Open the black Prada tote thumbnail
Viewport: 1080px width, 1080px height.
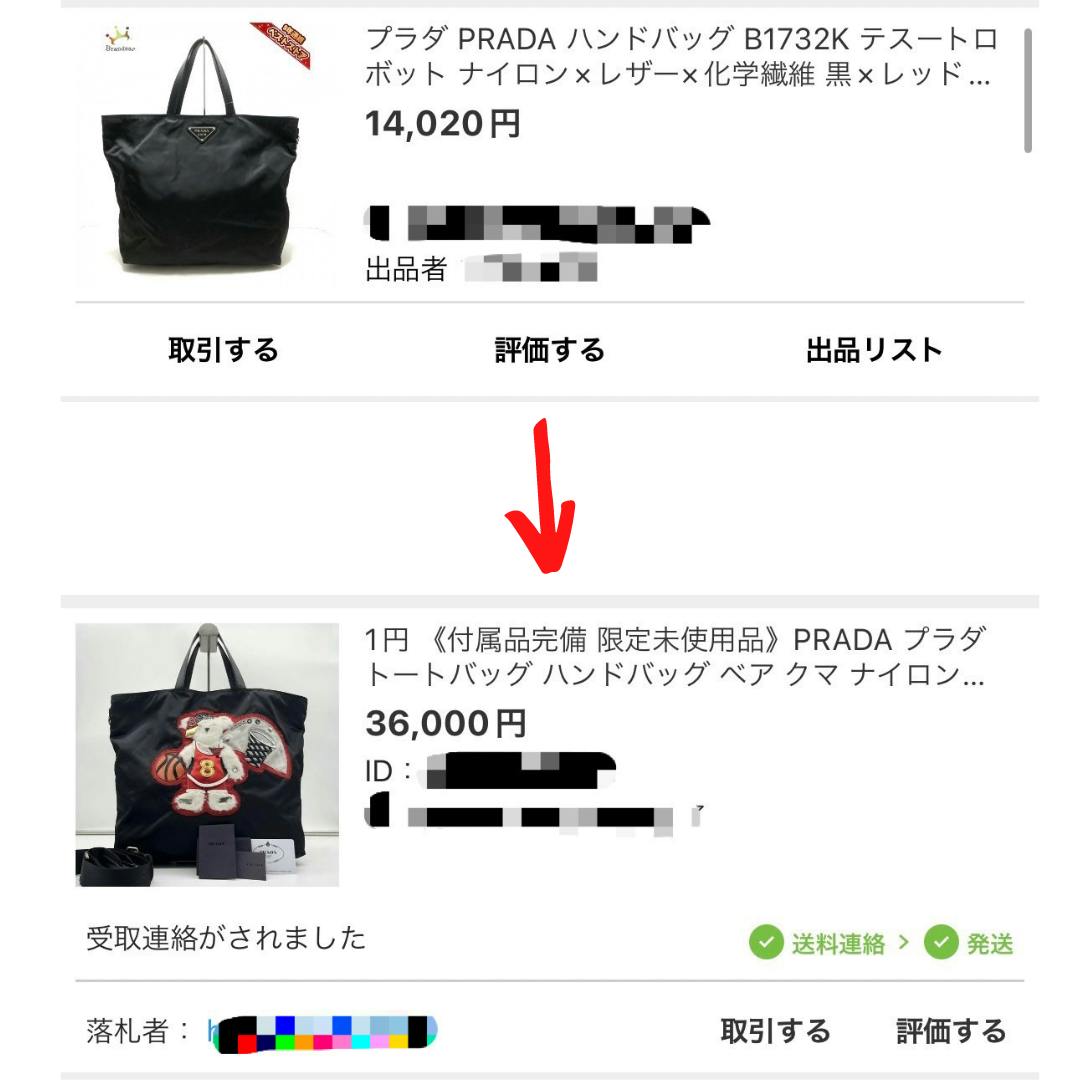pyautogui.click(x=207, y=154)
